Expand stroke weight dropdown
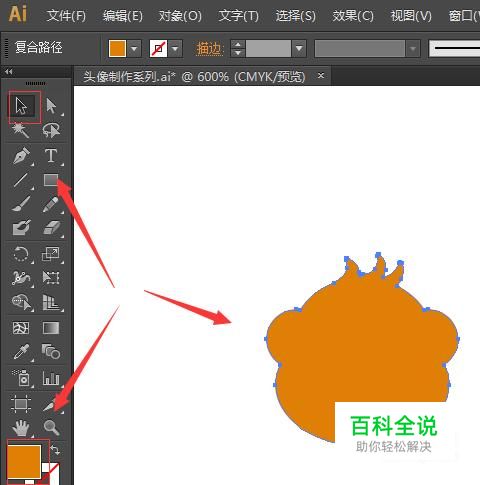The height and width of the screenshot is (485, 480). tap(299, 49)
